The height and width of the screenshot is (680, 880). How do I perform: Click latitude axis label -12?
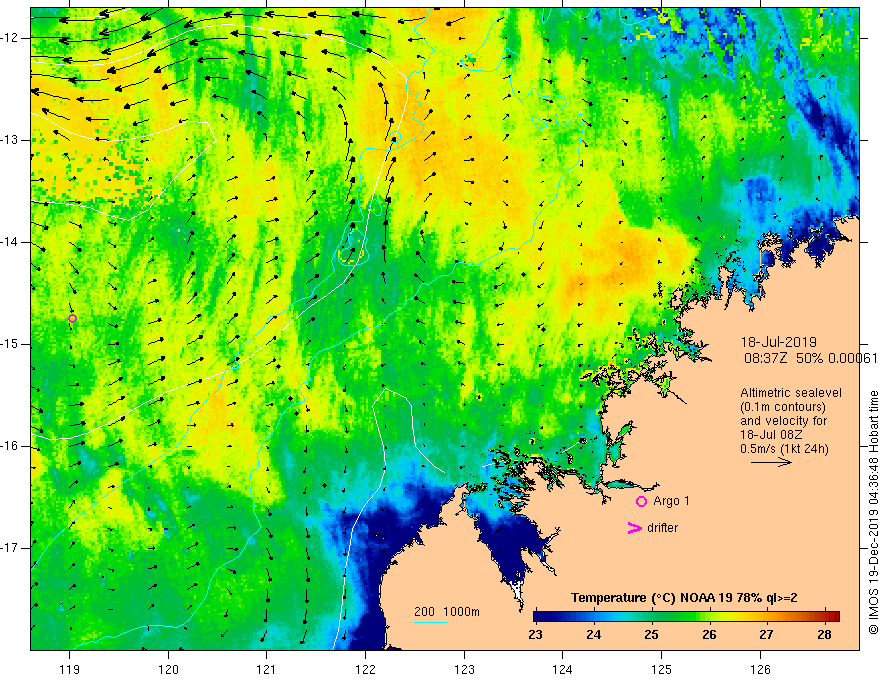pyautogui.click(x=11, y=38)
